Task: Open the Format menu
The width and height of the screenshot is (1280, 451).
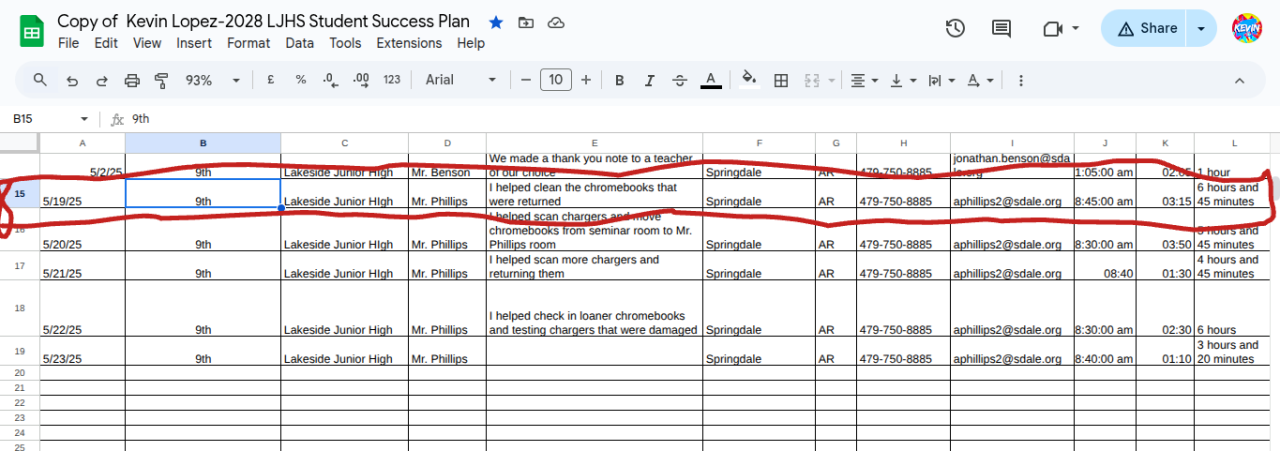Action: [x=248, y=43]
